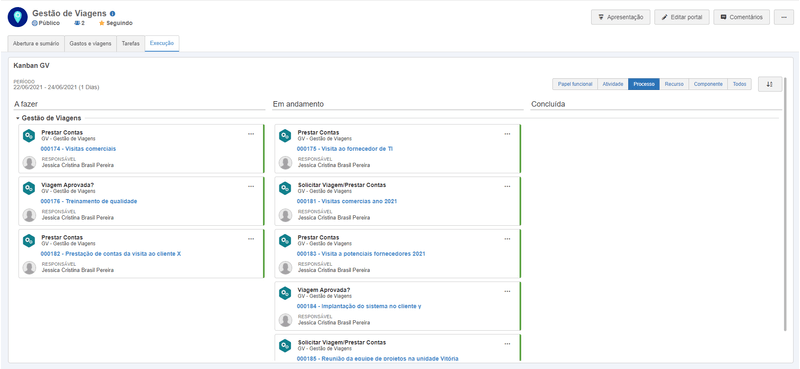Open the members count showing 2
Image resolution: width=800 pixels, height=369 pixels.
[x=79, y=23]
